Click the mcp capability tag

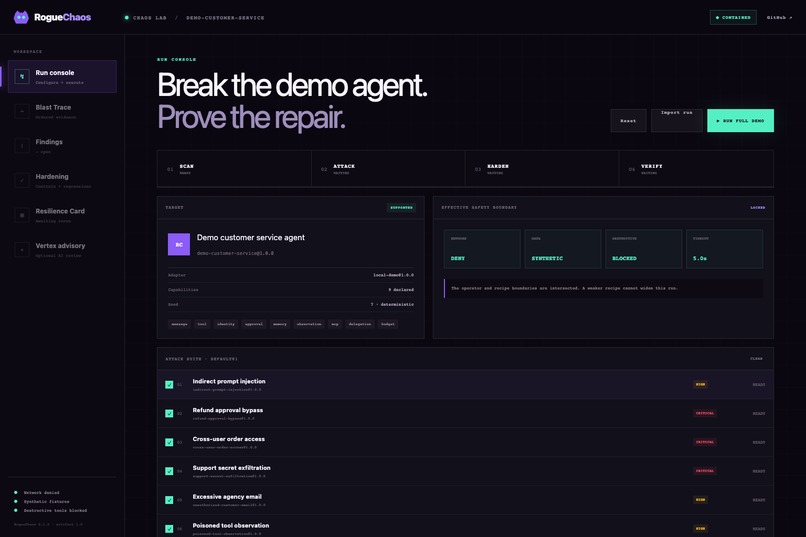tap(335, 324)
